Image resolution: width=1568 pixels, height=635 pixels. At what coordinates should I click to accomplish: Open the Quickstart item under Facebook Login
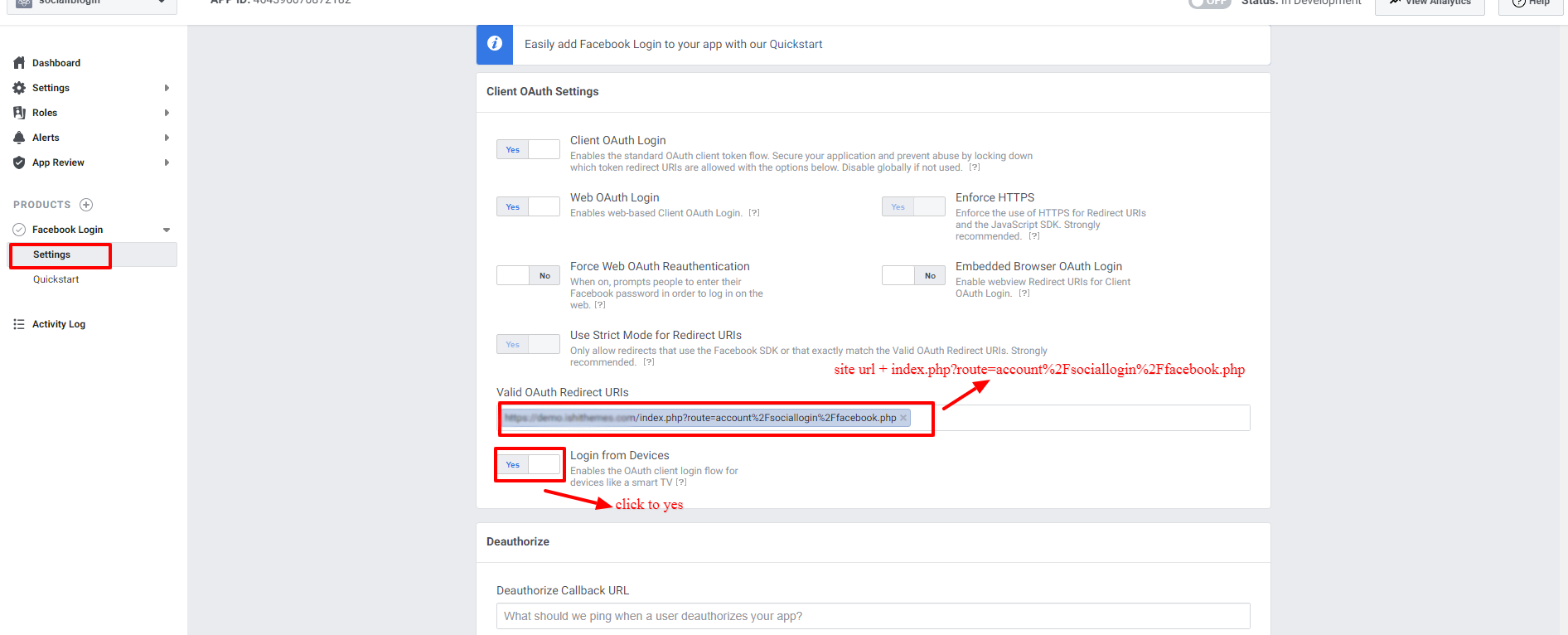(56, 279)
